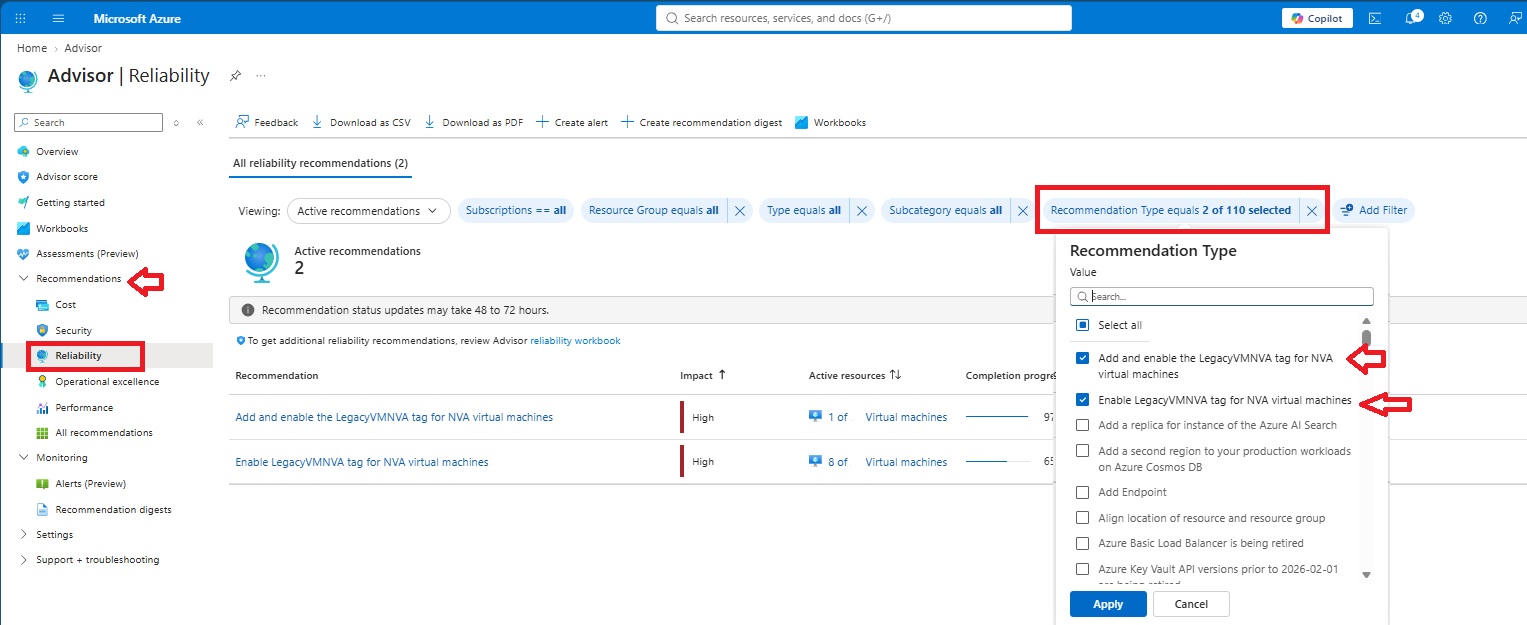Uncheck Enable LegacyVMNVA tag for NVA
The height and width of the screenshot is (625, 1527).
[1082, 400]
